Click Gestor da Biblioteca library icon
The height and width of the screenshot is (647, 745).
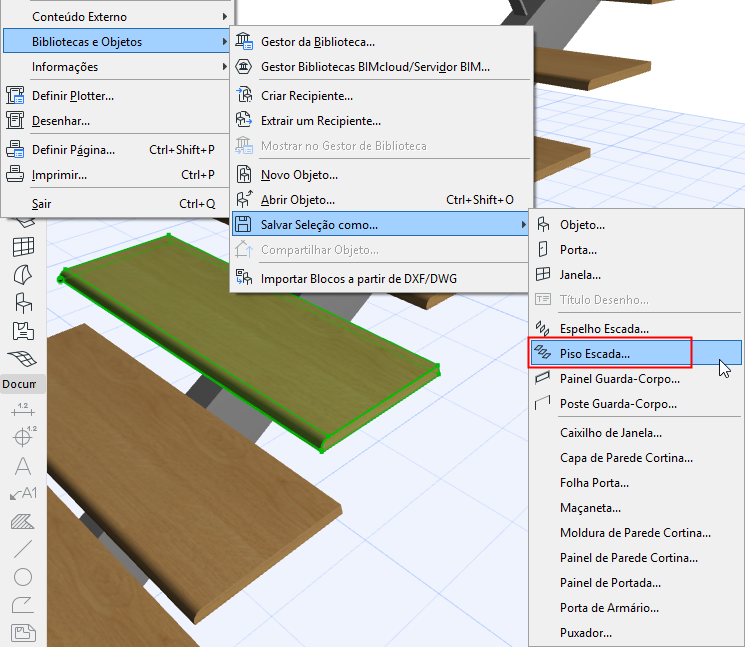[x=244, y=41]
